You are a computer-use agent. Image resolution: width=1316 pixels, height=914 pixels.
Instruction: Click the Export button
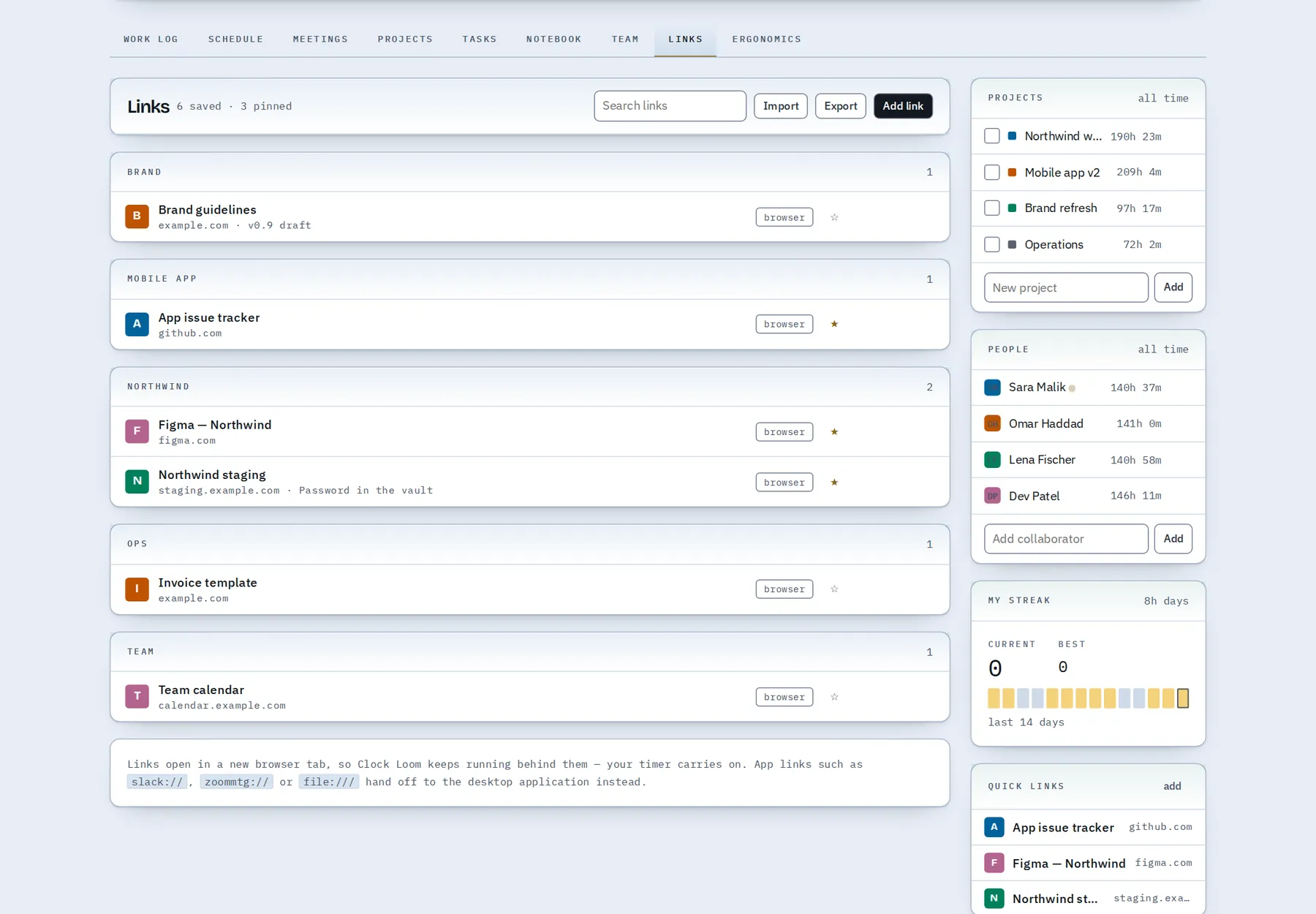841,106
